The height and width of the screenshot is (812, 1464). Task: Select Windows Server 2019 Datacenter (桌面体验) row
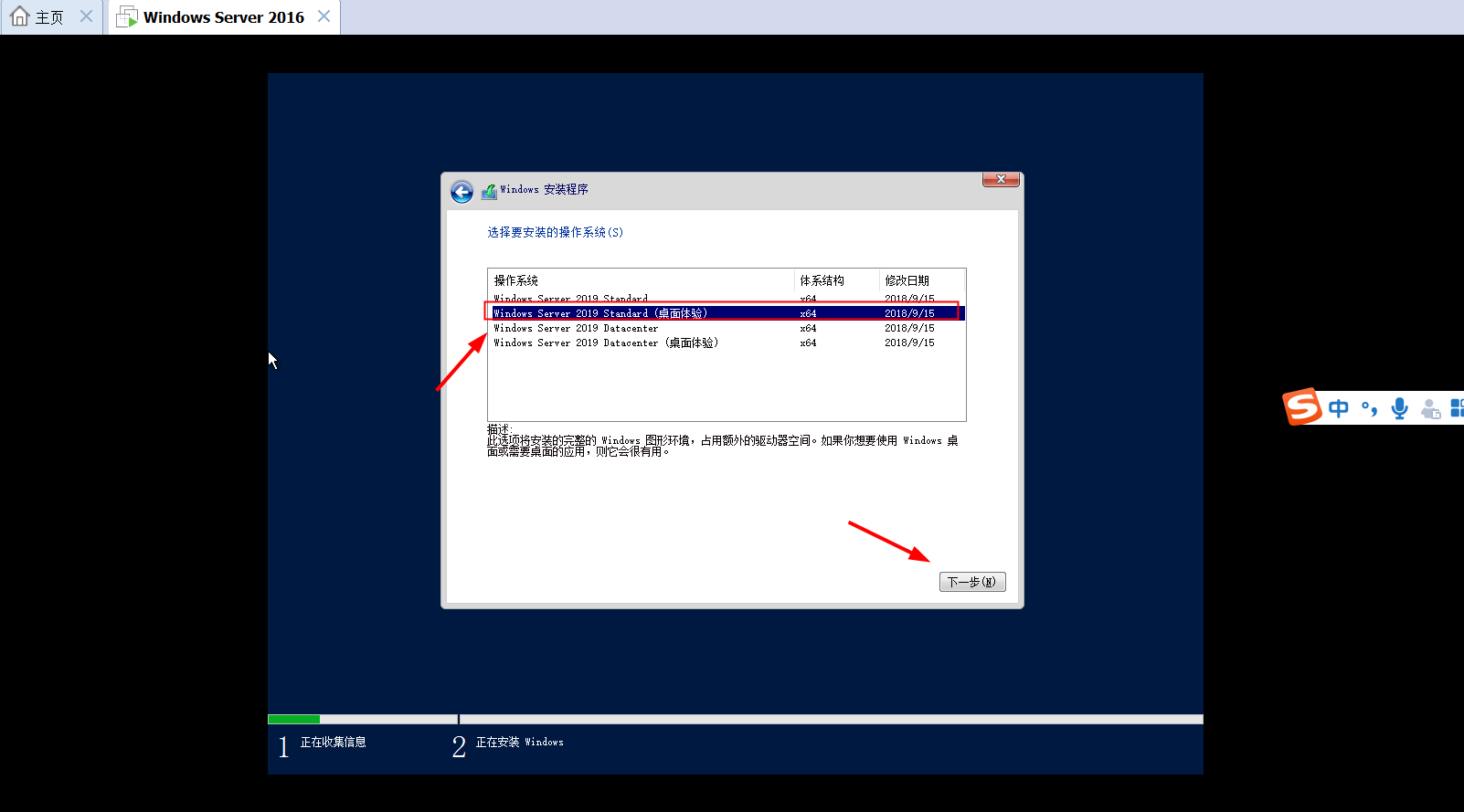727,343
